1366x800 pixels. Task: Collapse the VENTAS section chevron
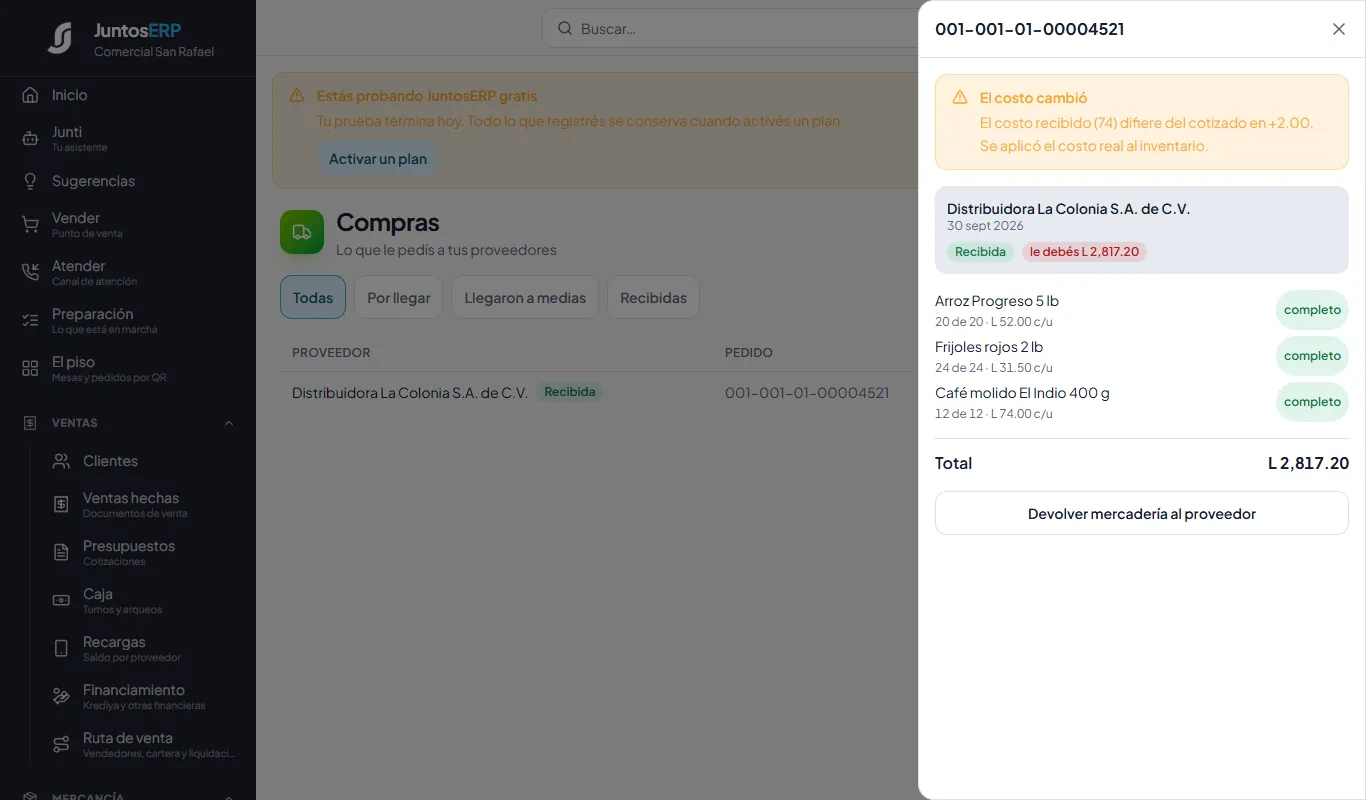(229, 423)
